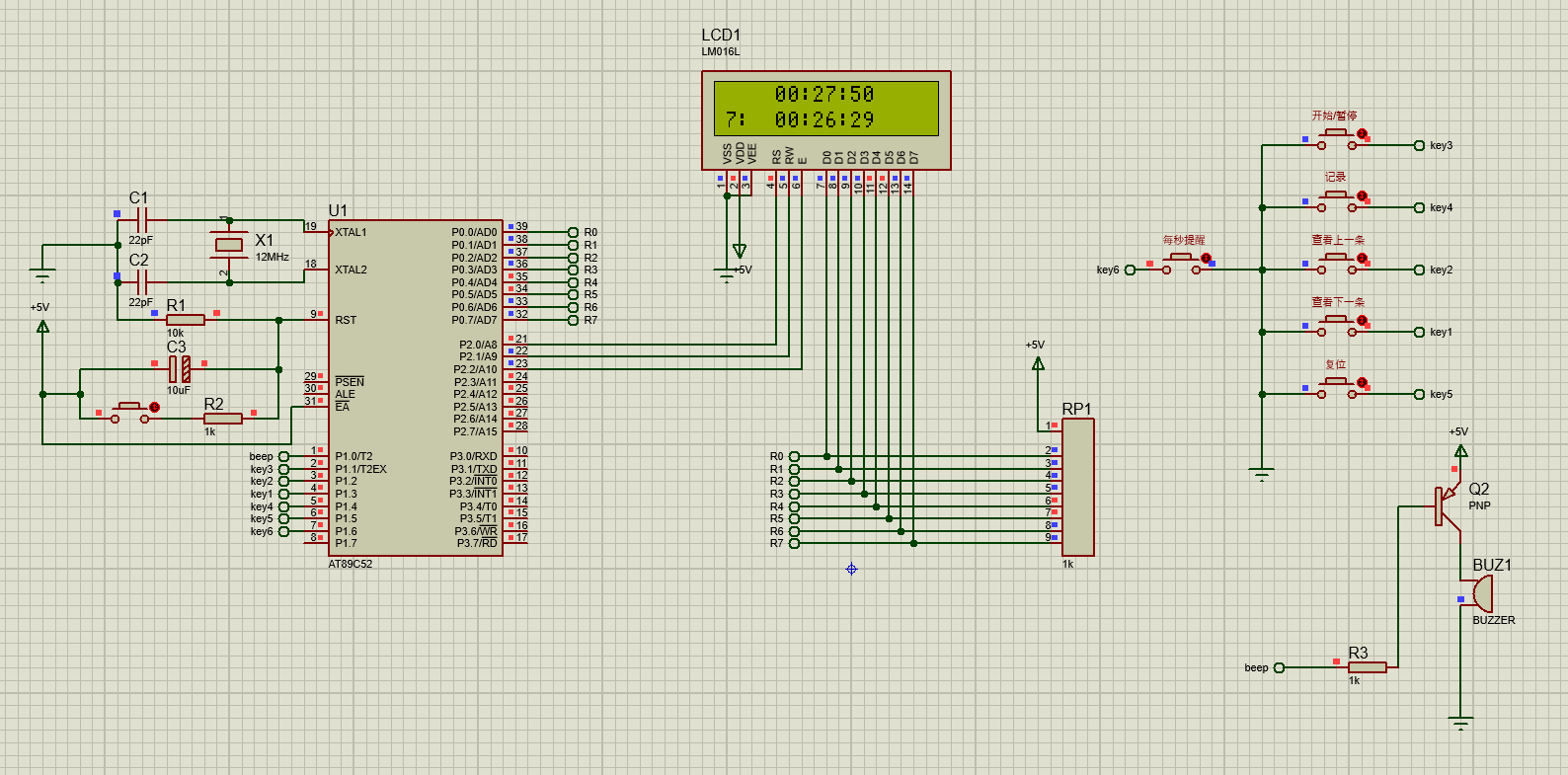Select the R1 10k resistor
The image size is (1568, 775).
[x=186, y=320]
